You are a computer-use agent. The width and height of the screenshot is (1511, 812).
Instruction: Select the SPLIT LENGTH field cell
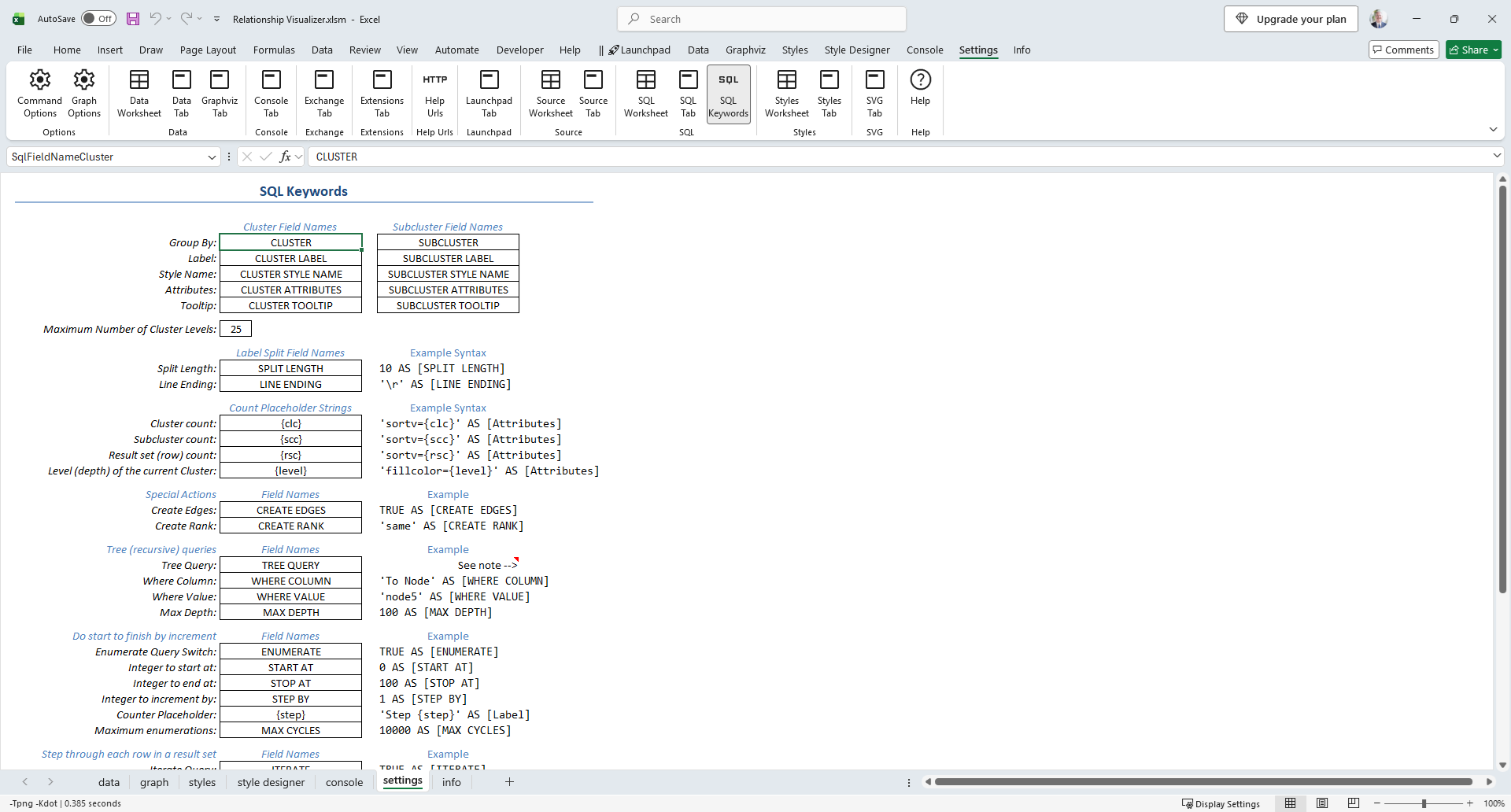pyautogui.click(x=290, y=368)
